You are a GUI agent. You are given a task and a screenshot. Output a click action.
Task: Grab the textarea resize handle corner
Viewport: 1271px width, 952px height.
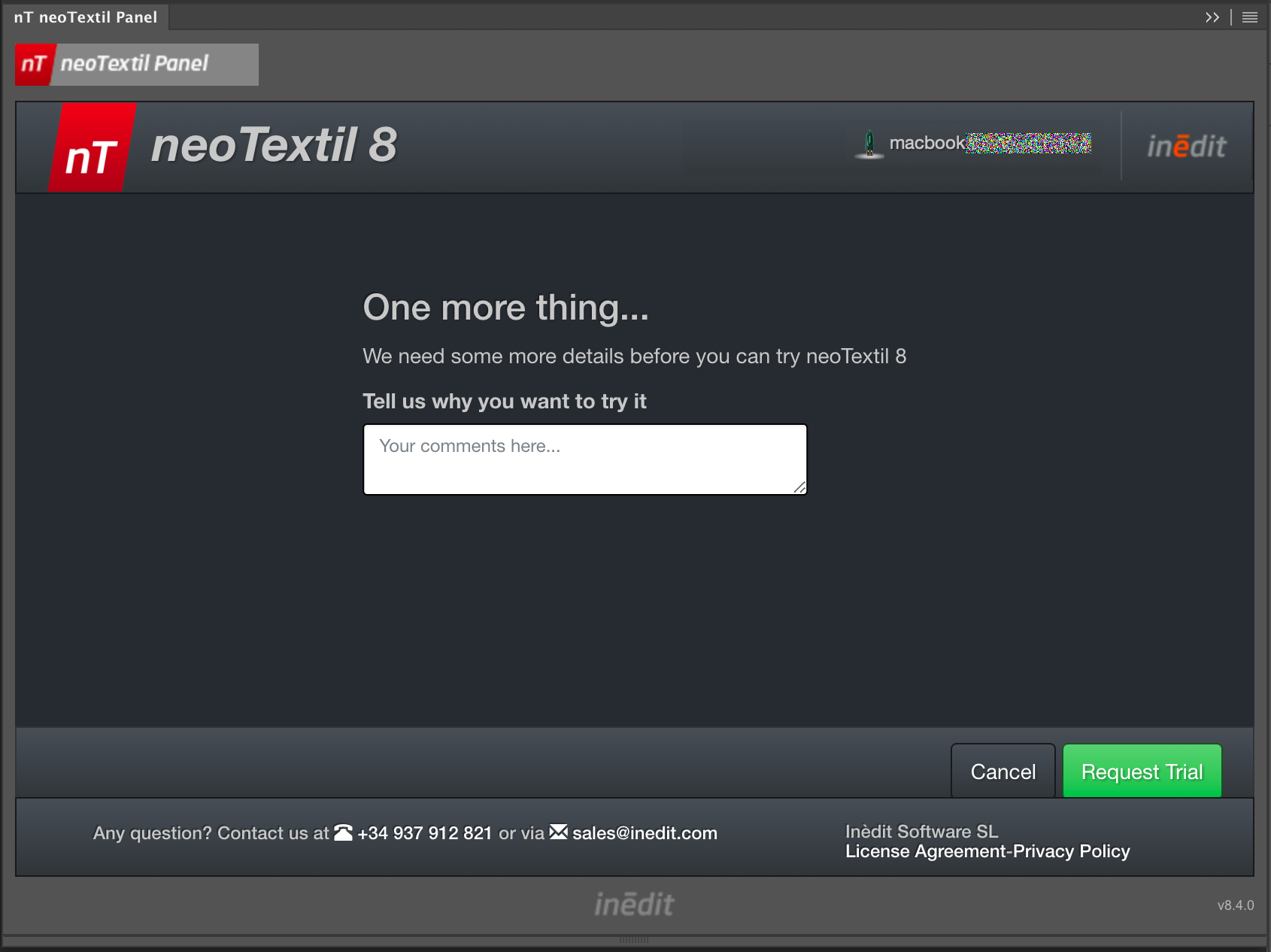(x=799, y=487)
